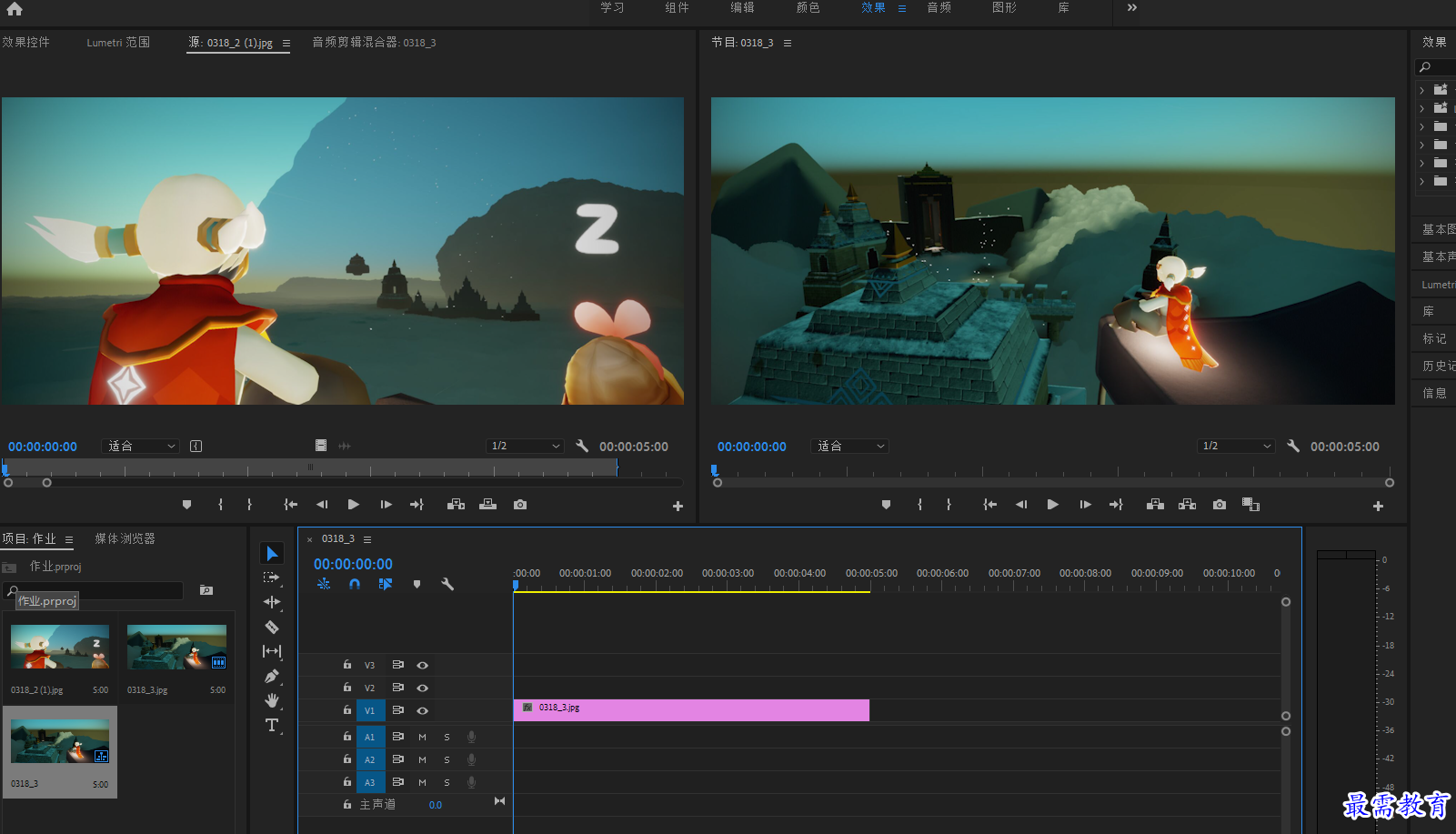Viewport: 1456px width, 834px height.
Task: Open the timeline 0318_3 panel menu
Action: 367,539
